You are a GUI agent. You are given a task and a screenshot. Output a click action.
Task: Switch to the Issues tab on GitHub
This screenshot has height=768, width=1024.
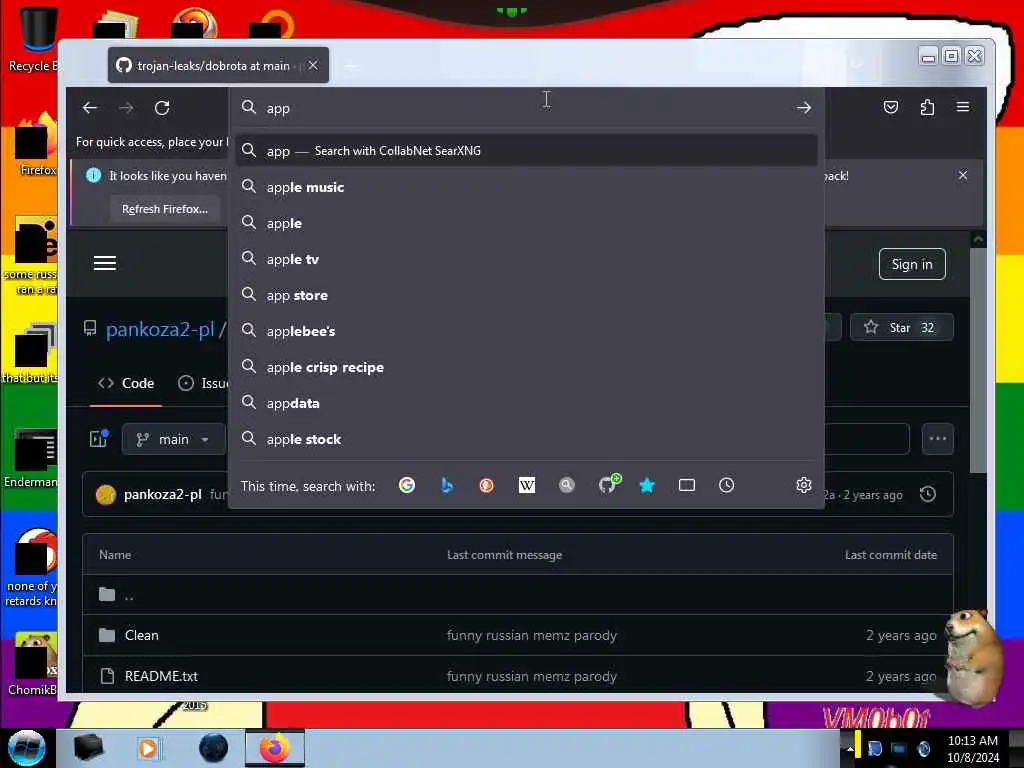click(x=202, y=383)
